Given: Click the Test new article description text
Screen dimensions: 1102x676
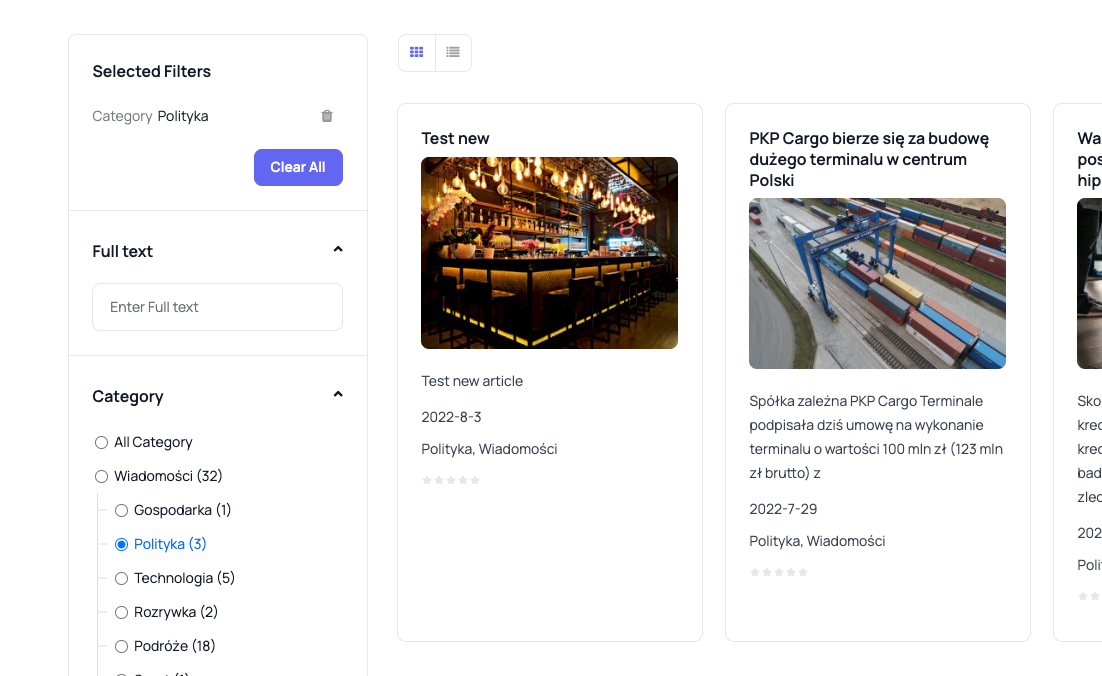Looking at the screenshot, I should coord(472,382).
